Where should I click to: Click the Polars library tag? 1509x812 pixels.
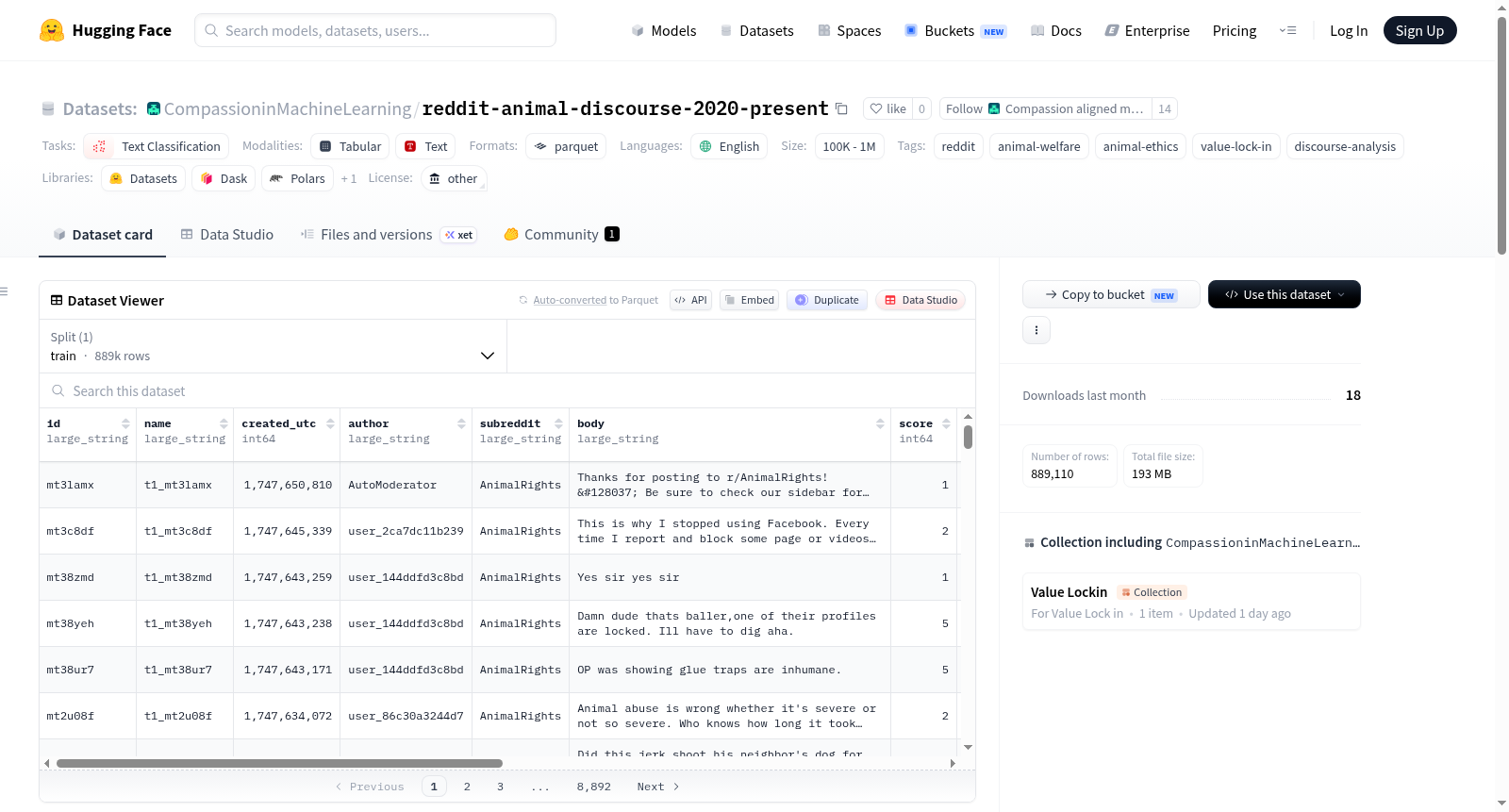[297, 178]
